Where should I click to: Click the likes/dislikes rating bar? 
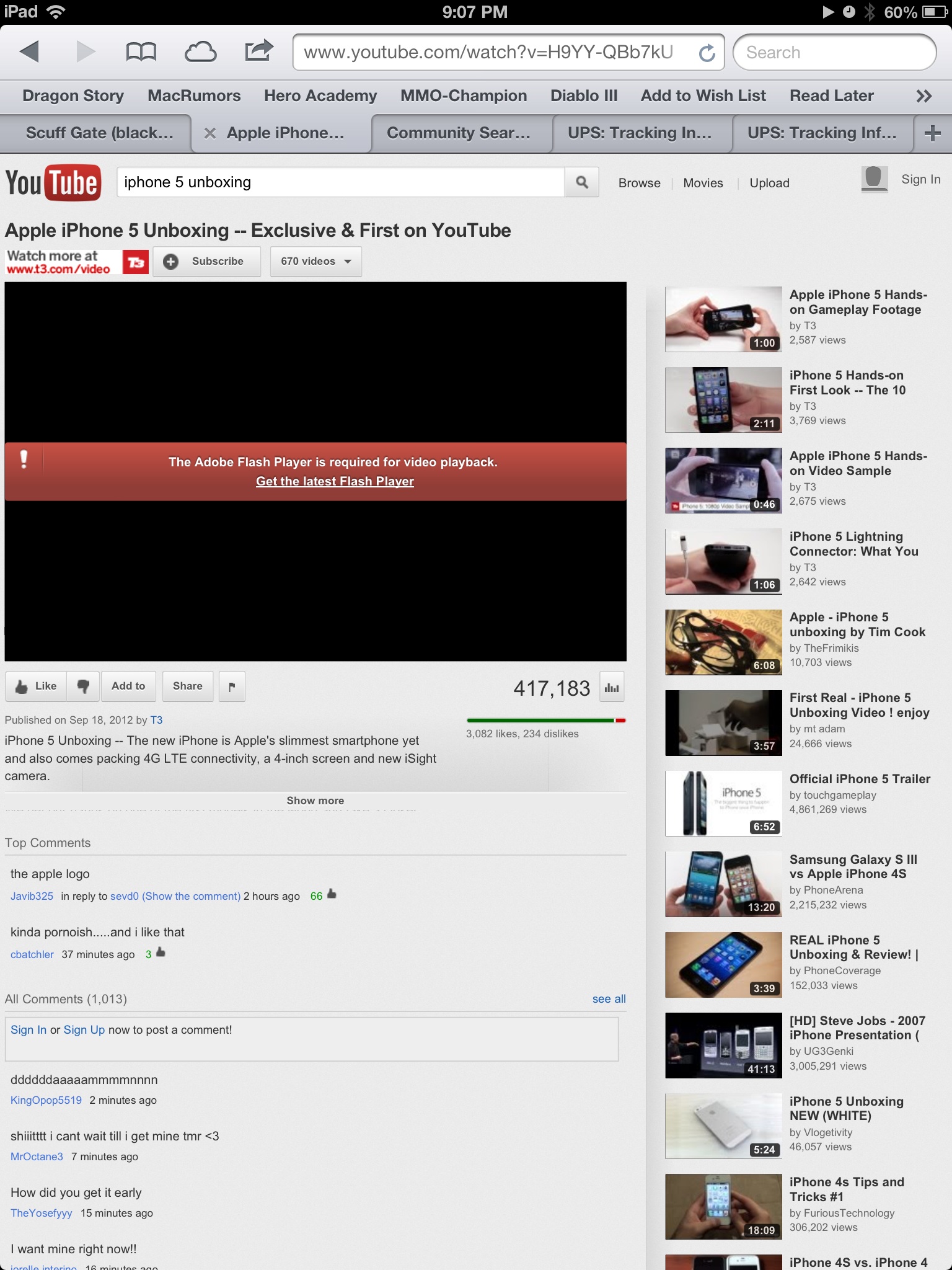[546, 720]
